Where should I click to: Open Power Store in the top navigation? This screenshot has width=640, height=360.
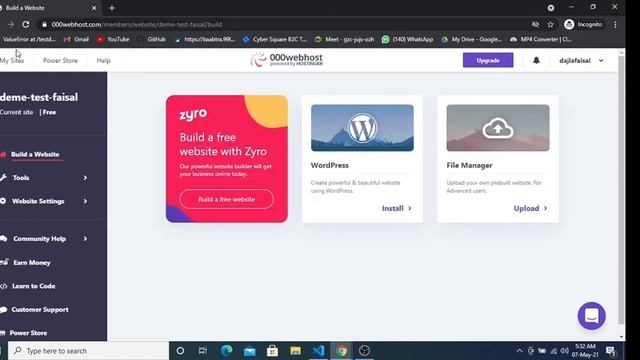(60, 60)
